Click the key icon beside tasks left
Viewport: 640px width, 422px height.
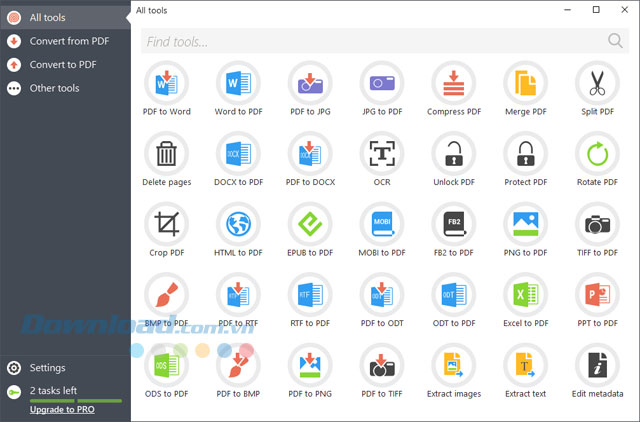coord(14,393)
